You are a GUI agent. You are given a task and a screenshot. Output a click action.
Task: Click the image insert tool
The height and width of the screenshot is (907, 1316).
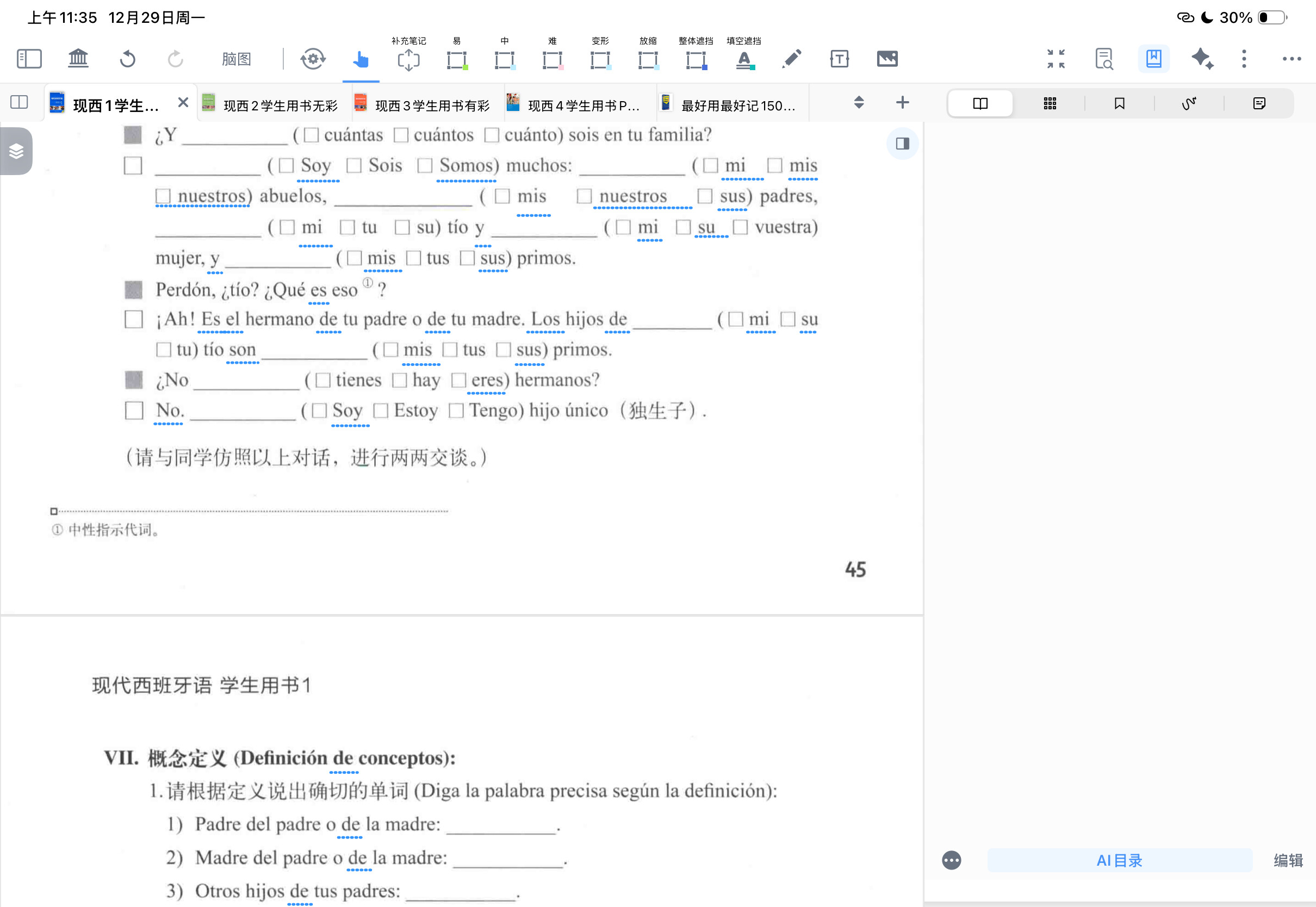887,59
